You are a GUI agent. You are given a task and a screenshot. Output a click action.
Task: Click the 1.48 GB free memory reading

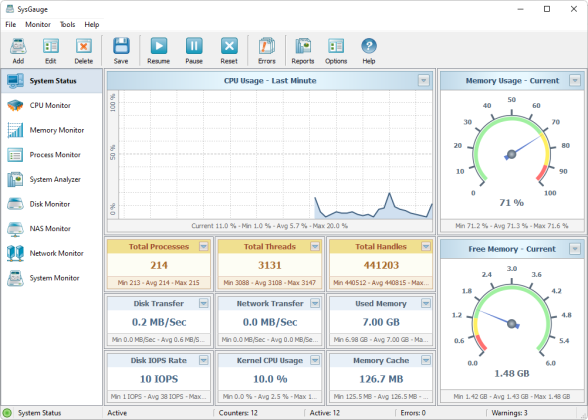[512, 374]
